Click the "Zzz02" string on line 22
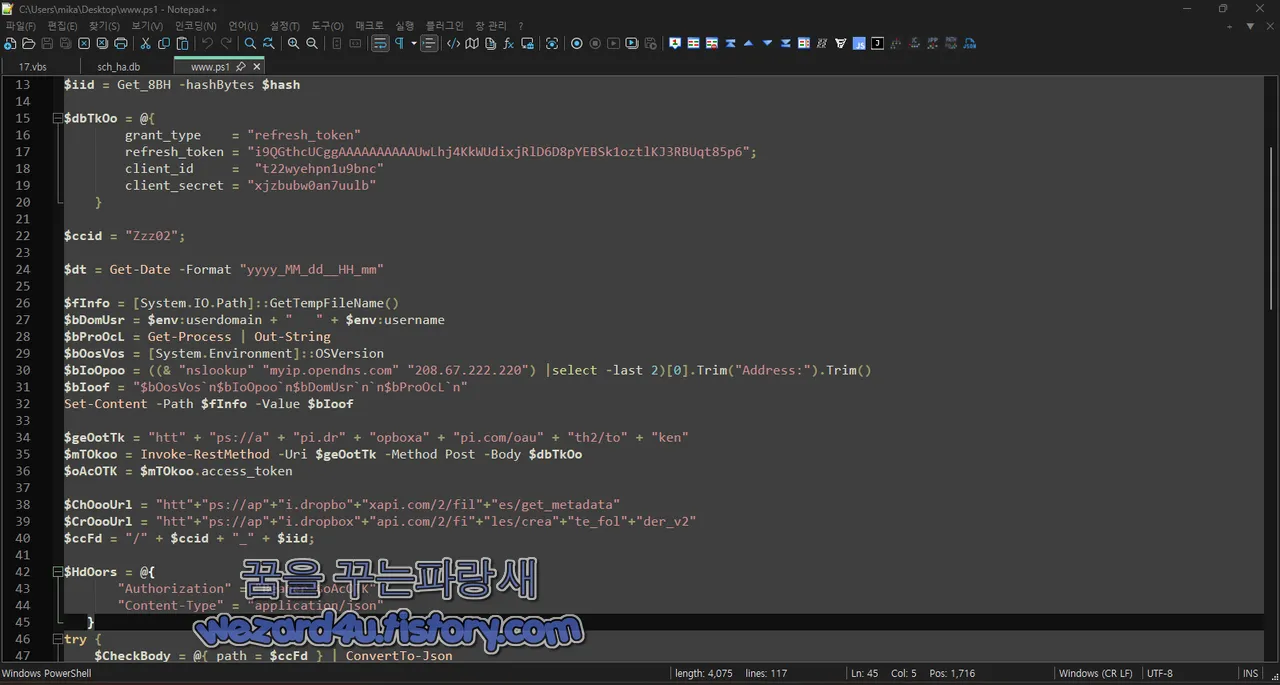Image resolution: width=1280 pixels, height=685 pixels. pyautogui.click(x=152, y=236)
